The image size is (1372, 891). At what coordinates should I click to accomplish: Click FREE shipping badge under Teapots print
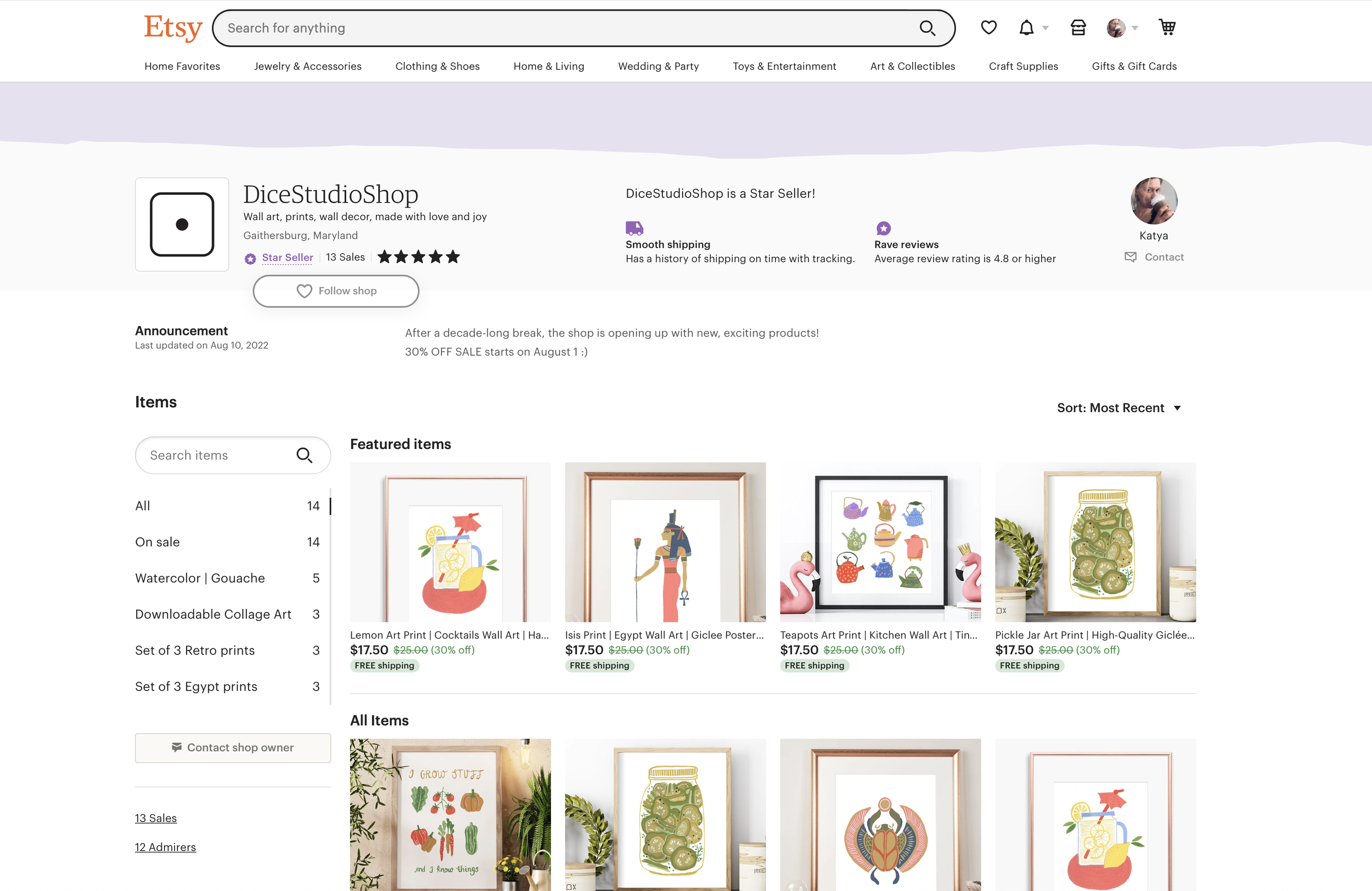(814, 665)
